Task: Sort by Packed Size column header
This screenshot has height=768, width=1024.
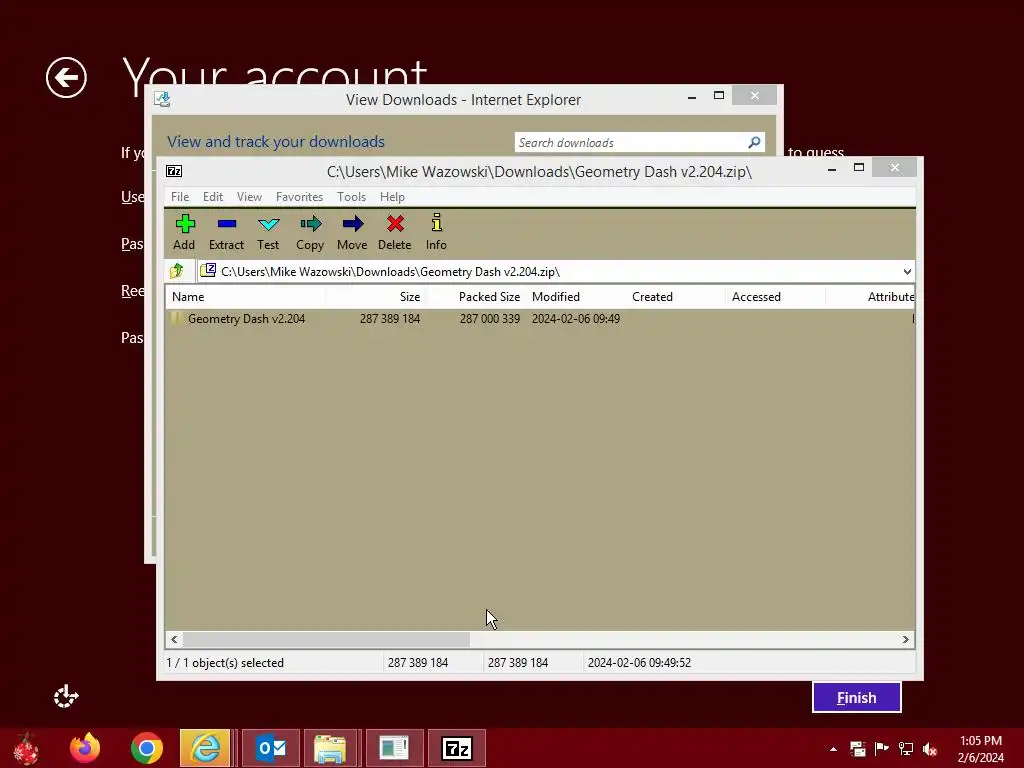Action: pyautogui.click(x=476, y=296)
